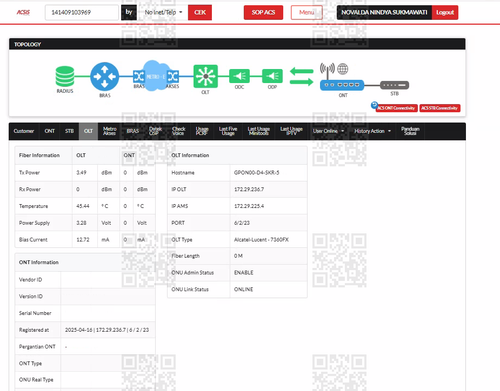This screenshot has height=391, width=500.
Task: Click the blue refresh icon near ACS ONT Connectivity
Action: point(374,105)
